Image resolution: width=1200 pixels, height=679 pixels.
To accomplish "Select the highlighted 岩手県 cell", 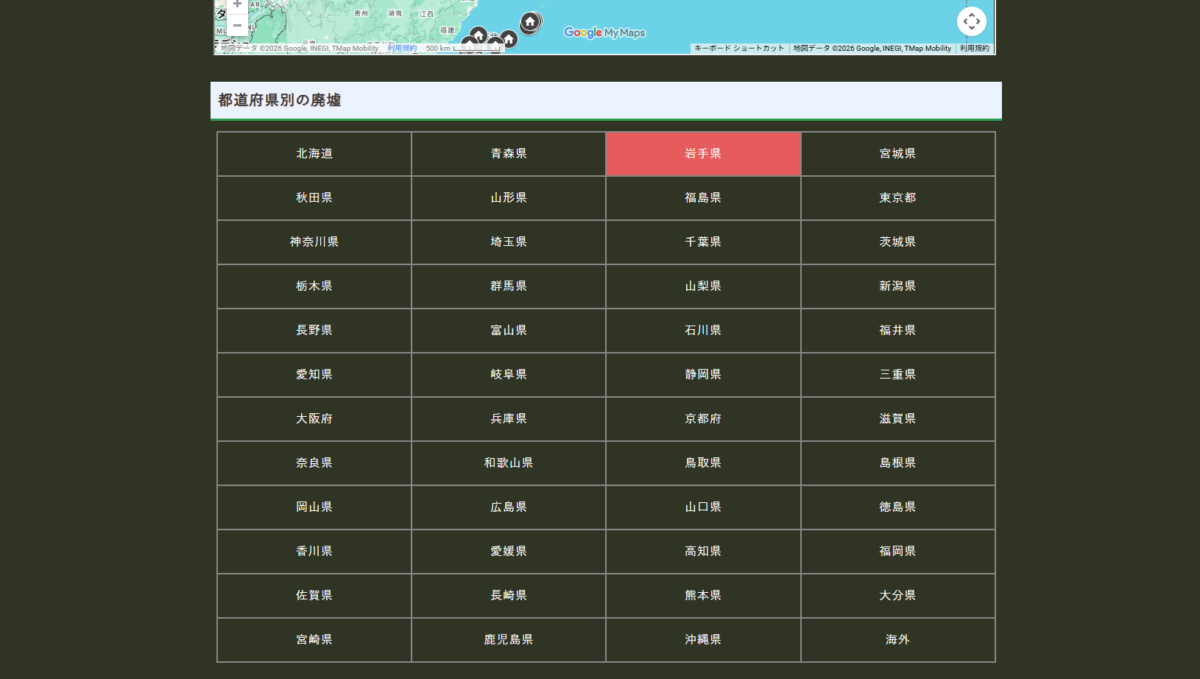I will [703, 154].
